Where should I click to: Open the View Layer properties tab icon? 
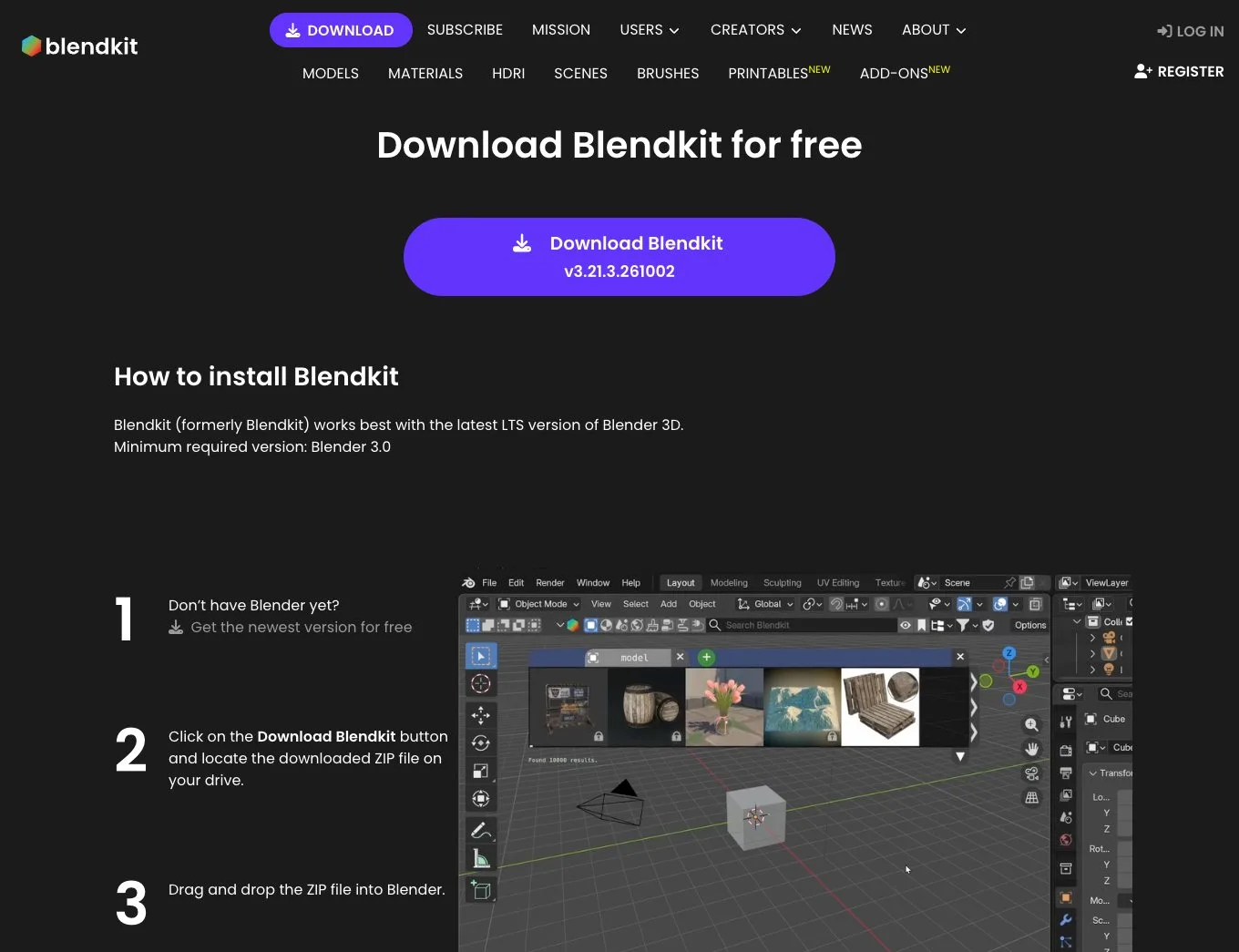click(x=1066, y=795)
